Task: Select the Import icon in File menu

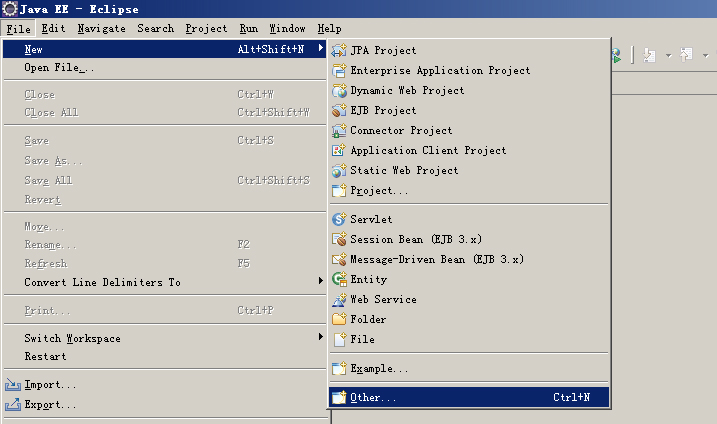Action: [13, 385]
